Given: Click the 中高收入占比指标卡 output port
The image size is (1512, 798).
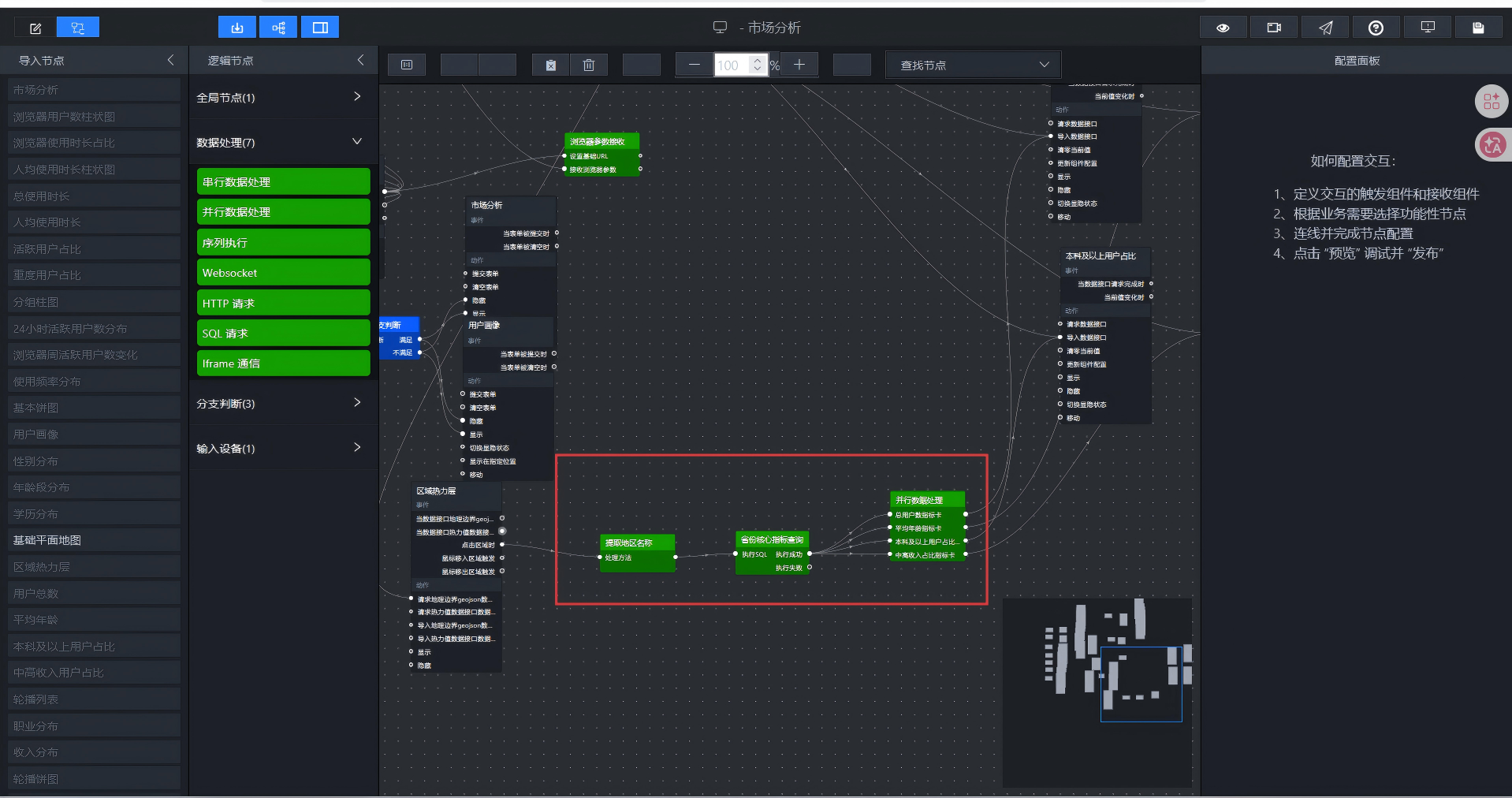Looking at the screenshot, I should (x=966, y=555).
